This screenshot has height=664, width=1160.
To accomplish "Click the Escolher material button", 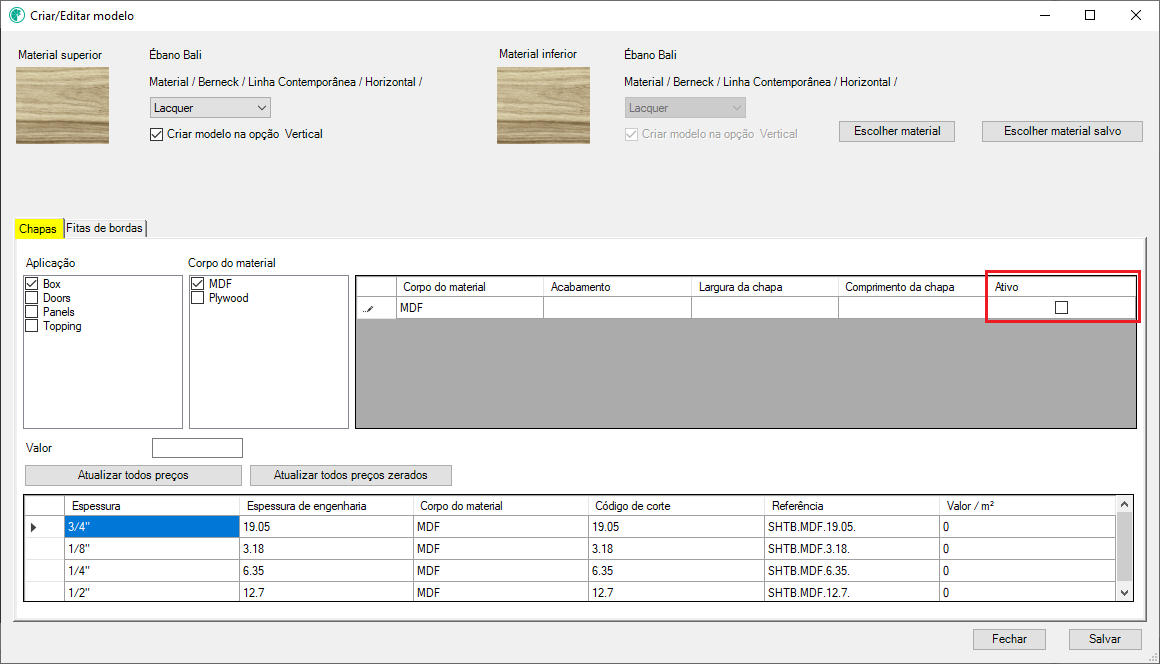I will click(x=896, y=131).
